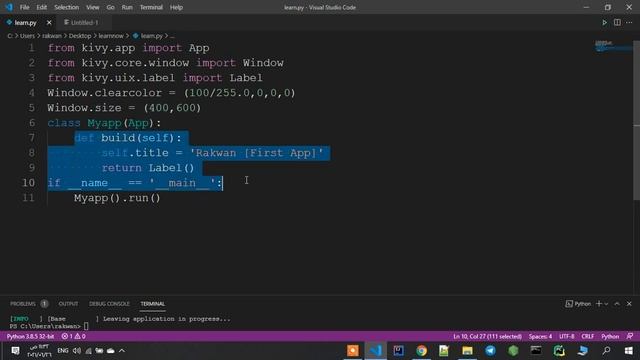Open the Go menu
The height and width of the screenshot is (360, 640).
tap(111, 7)
